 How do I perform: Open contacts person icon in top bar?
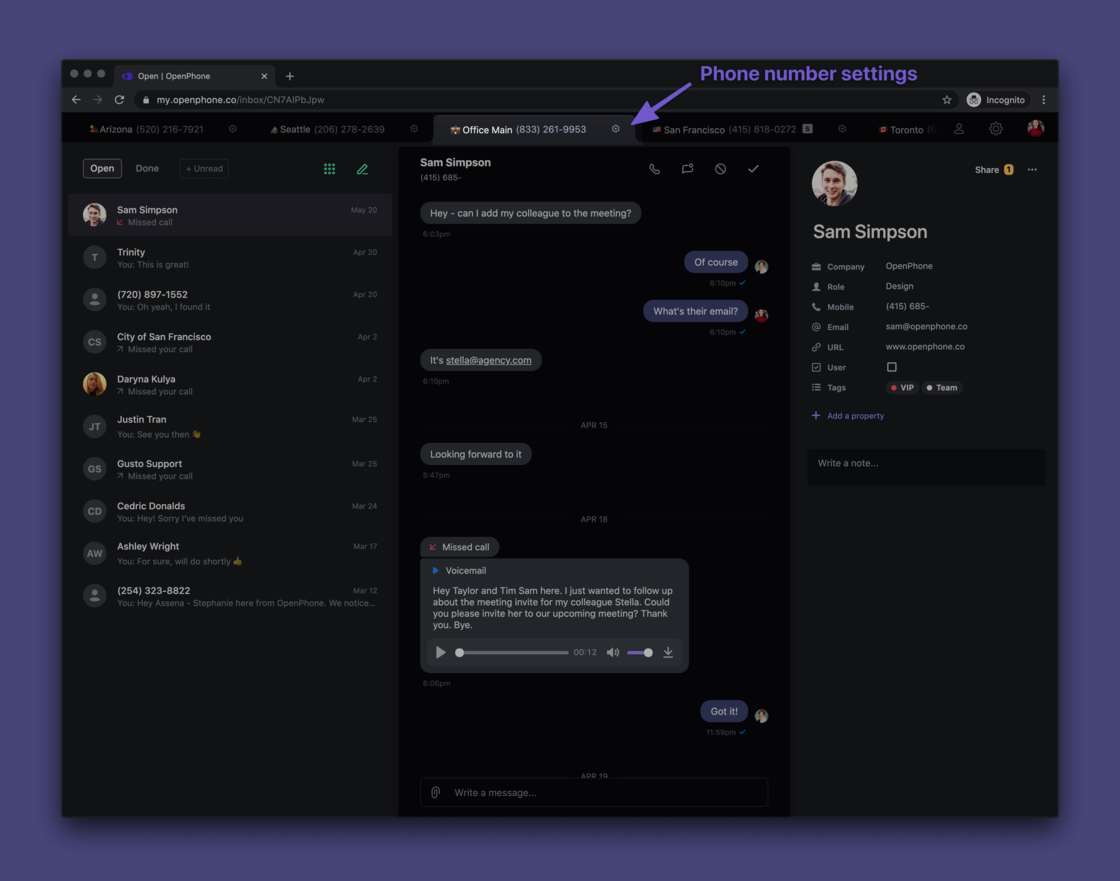tap(959, 129)
